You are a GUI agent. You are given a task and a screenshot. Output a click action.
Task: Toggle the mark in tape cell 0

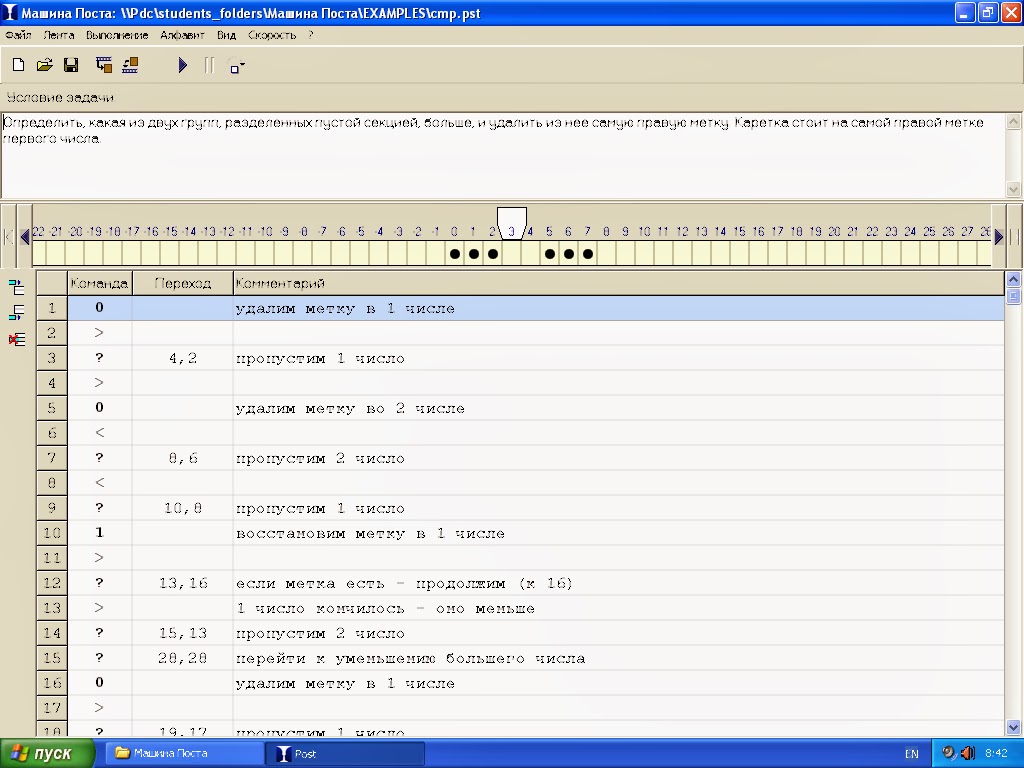point(455,253)
